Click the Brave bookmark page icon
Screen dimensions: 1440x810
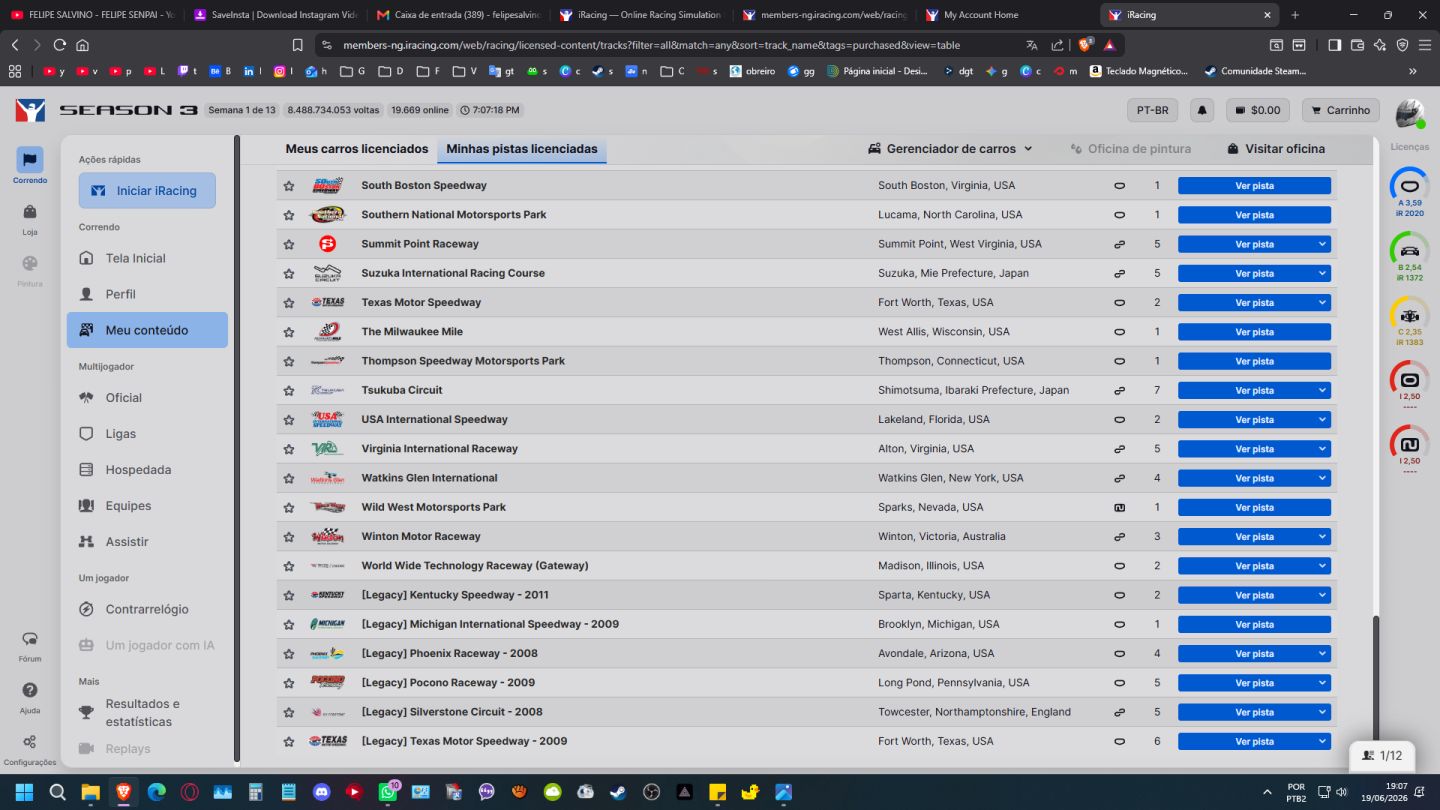point(297,45)
